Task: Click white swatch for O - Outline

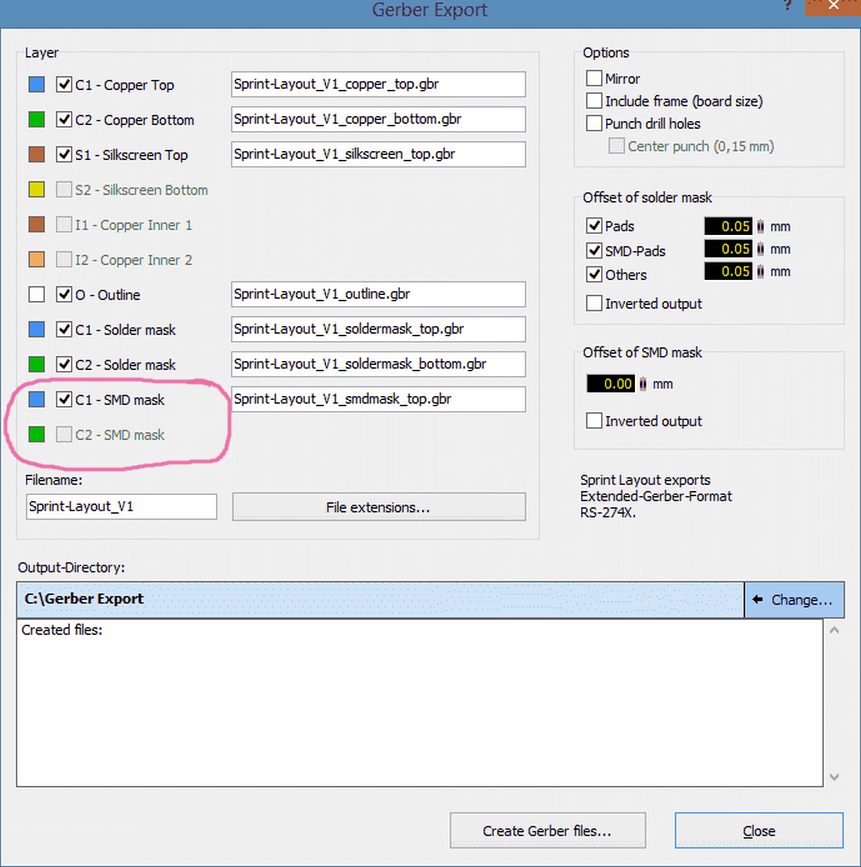Action: 36,294
